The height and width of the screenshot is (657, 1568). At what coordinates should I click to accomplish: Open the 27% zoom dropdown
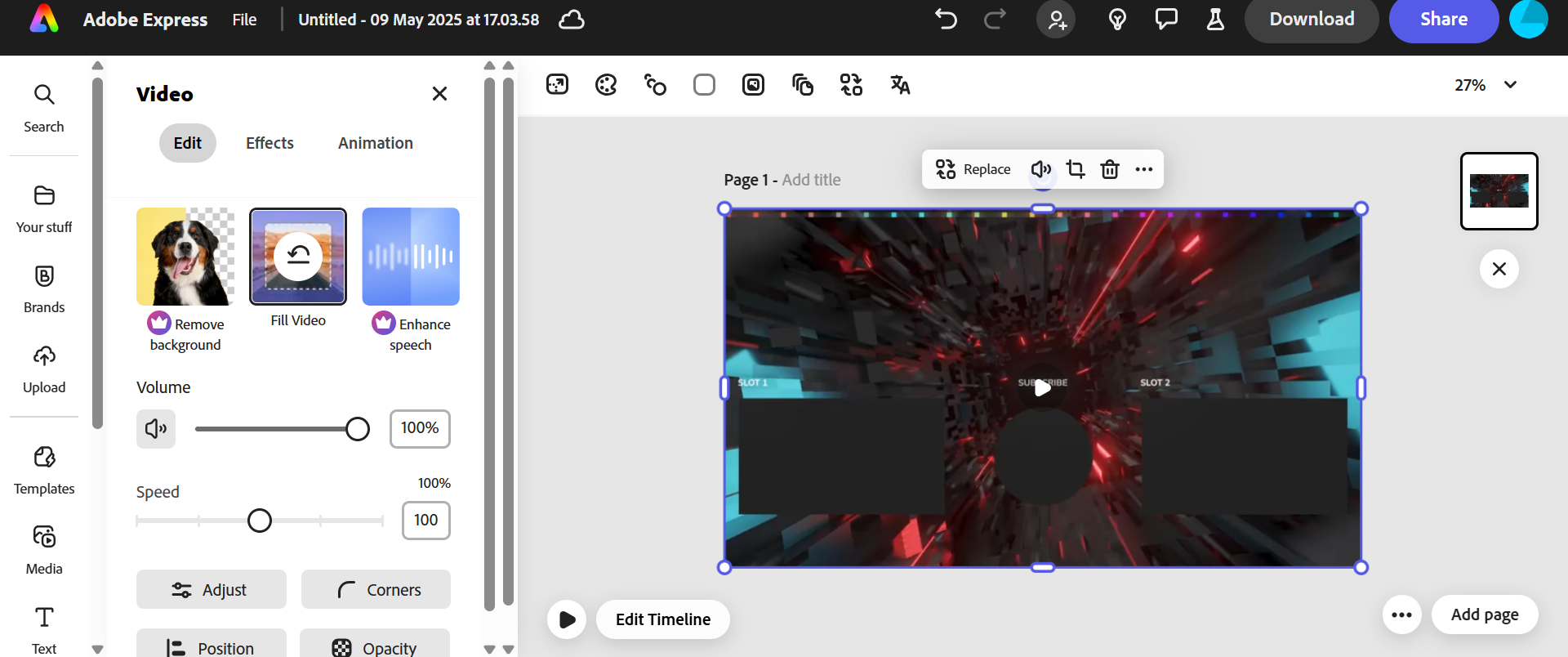click(x=1486, y=85)
